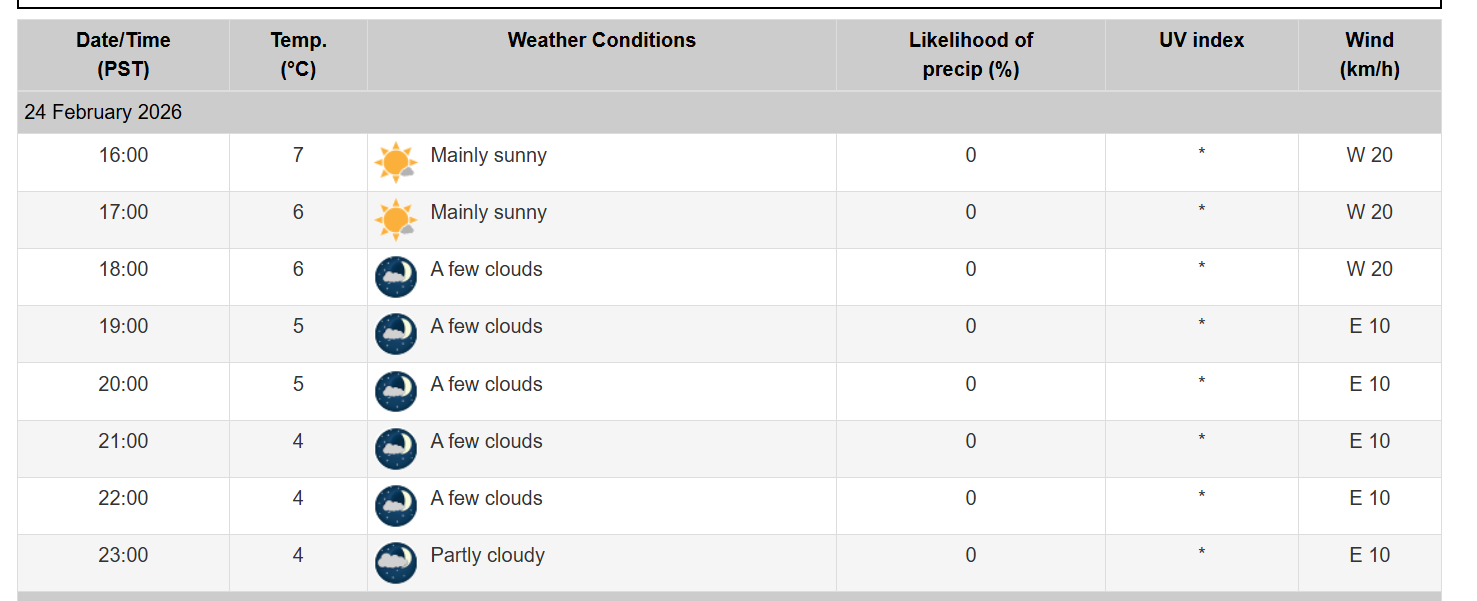Image resolution: width=1477 pixels, height=601 pixels.
Task: Click the 19:00 few clouds moon icon
Action: click(396, 334)
